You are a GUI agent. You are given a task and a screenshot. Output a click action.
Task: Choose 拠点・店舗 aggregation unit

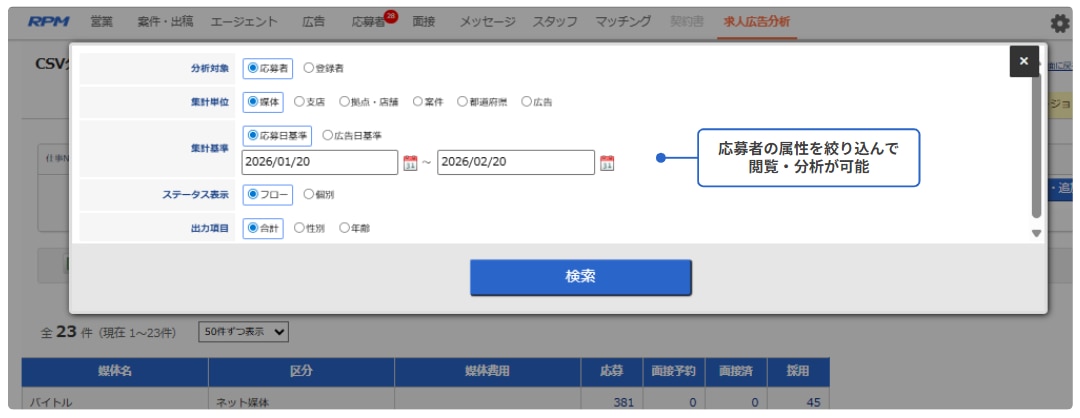[368, 101]
